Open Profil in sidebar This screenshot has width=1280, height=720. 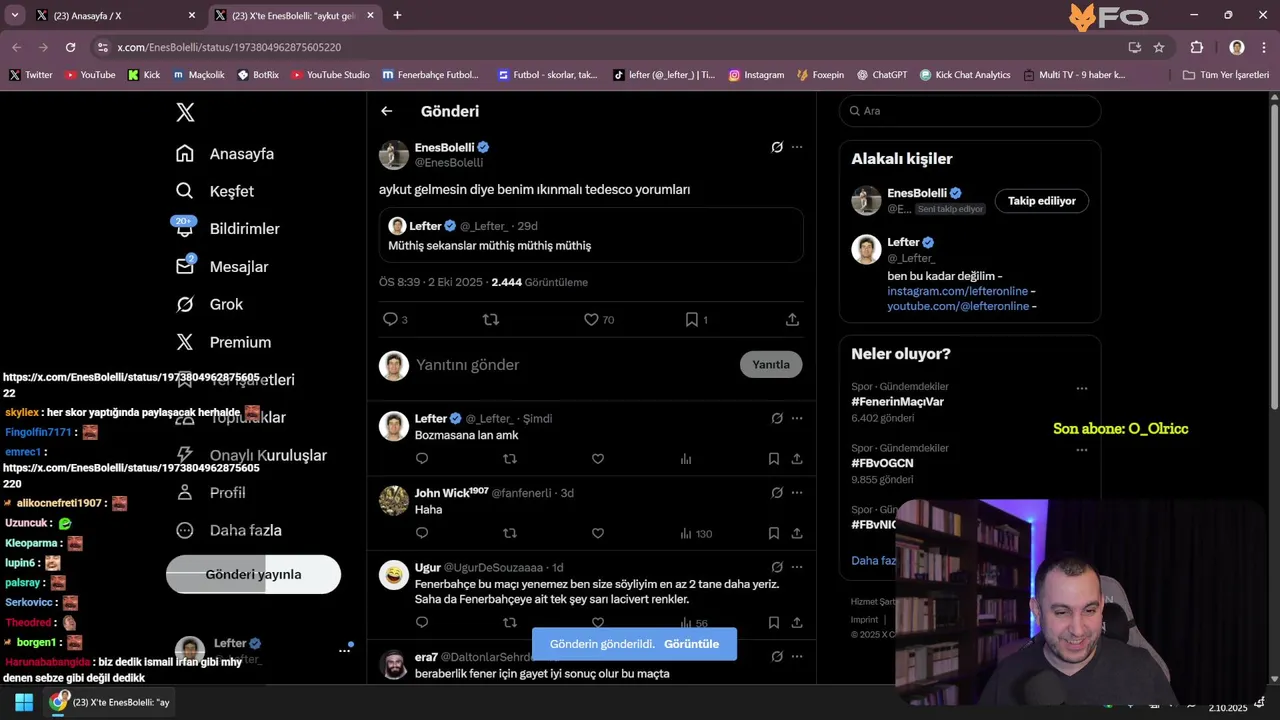coord(211,493)
